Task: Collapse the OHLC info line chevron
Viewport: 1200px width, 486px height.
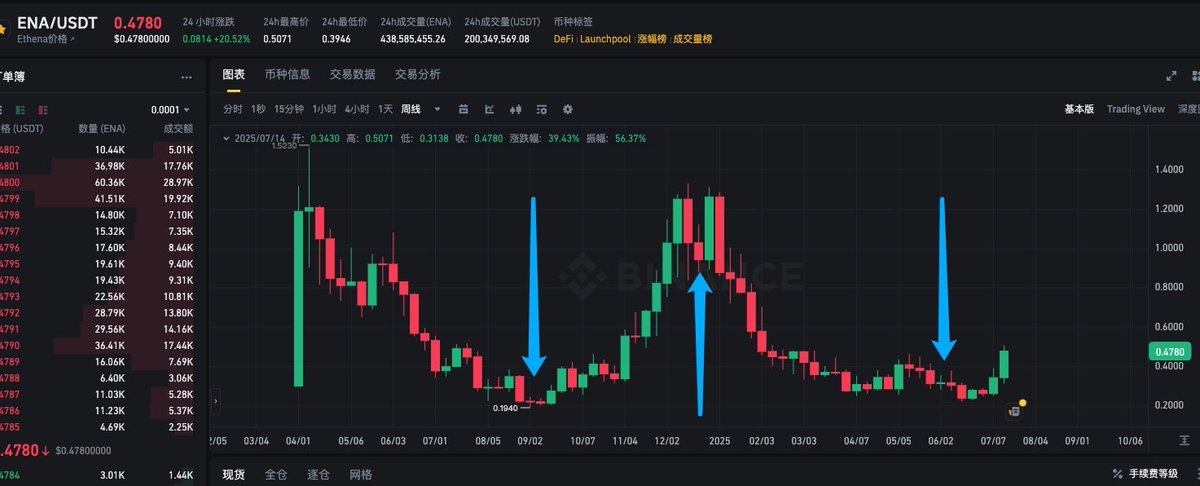Action: tap(225, 139)
